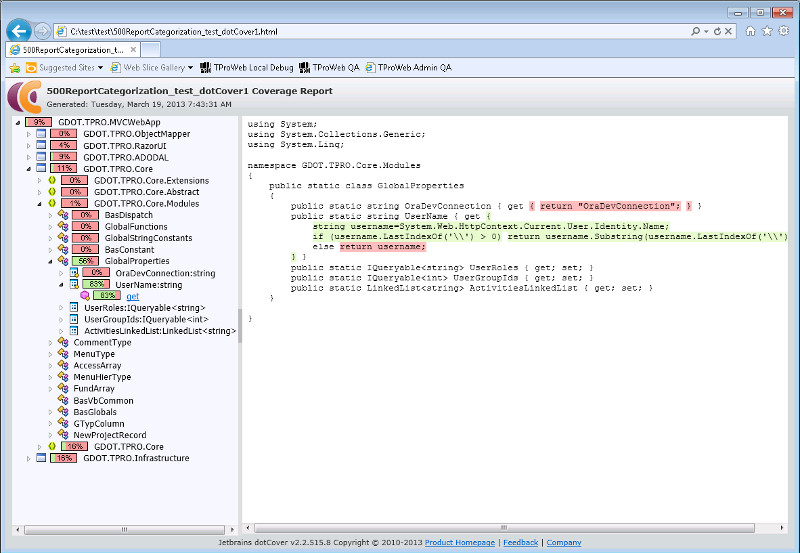Click the Home icon in browser toolbar
Screen dimensions: 800x553
point(750,31)
